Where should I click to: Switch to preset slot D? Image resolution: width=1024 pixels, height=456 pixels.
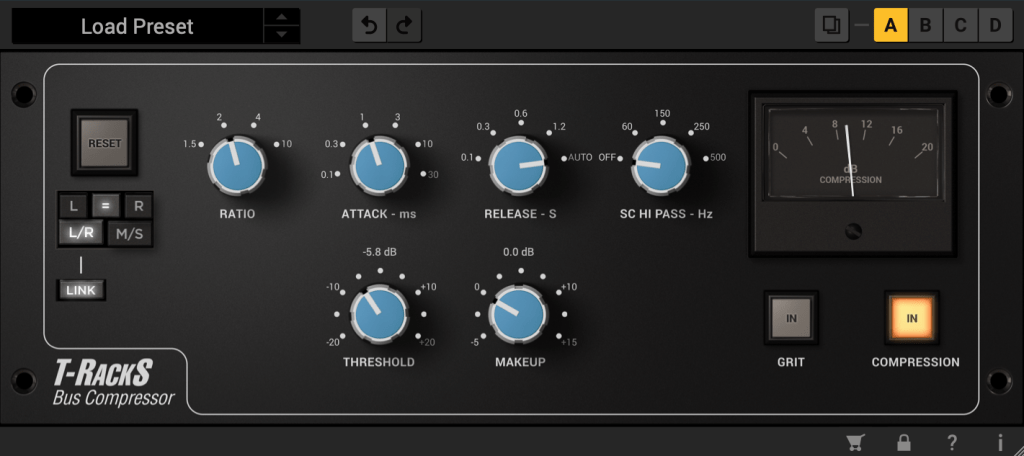tap(995, 25)
